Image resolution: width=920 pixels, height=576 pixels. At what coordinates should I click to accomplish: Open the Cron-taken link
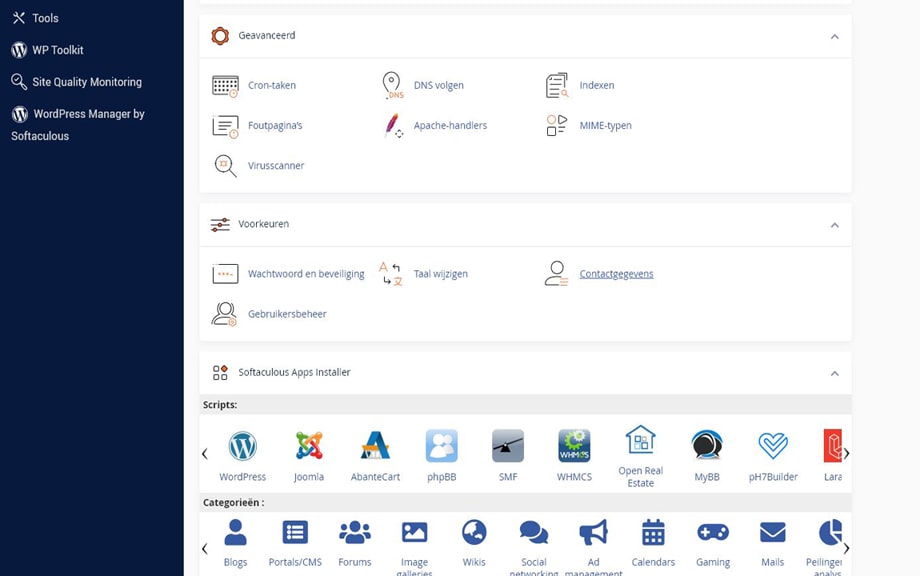point(272,85)
